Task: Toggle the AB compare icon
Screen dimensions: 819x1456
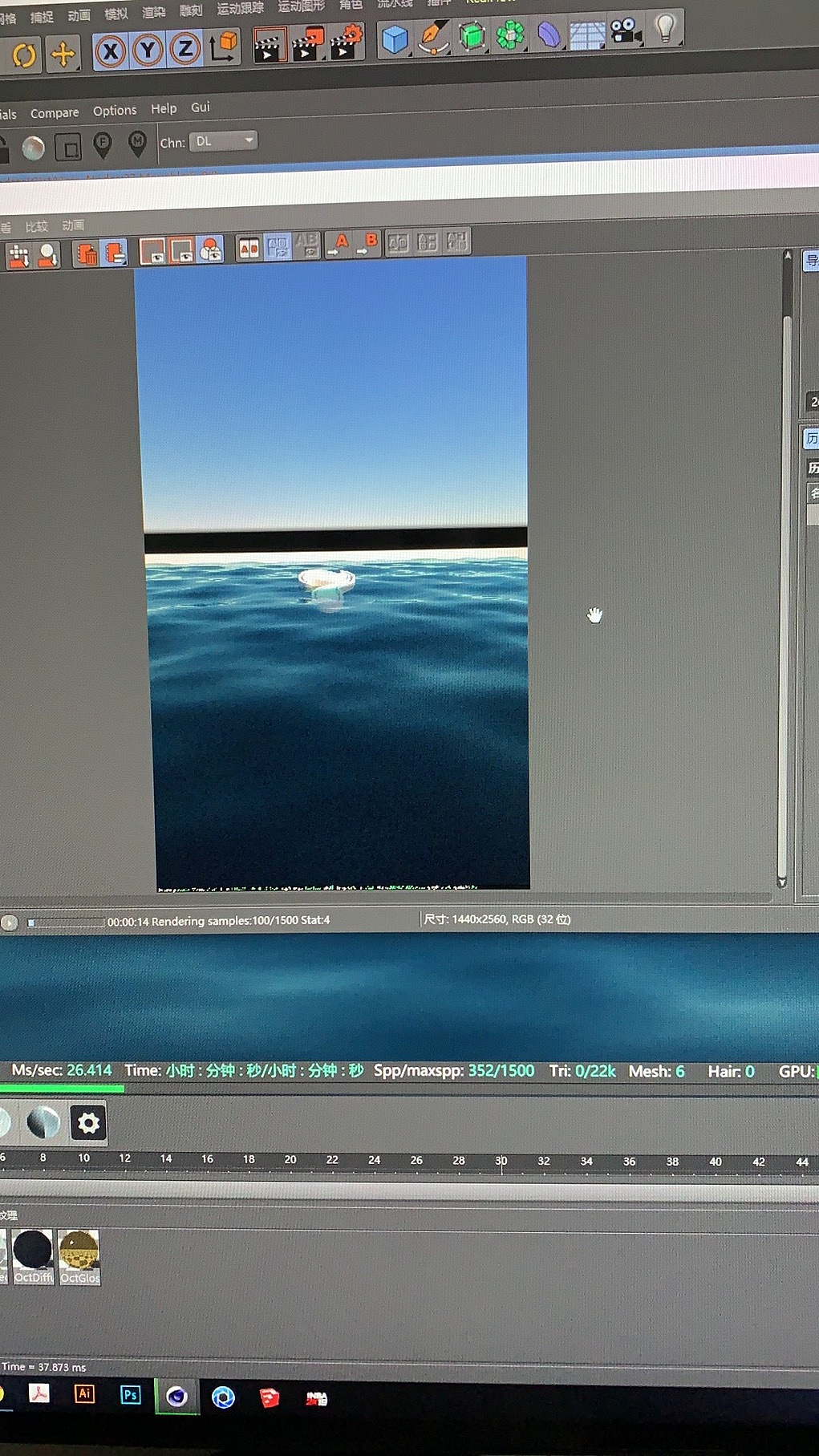Action: (249, 248)
